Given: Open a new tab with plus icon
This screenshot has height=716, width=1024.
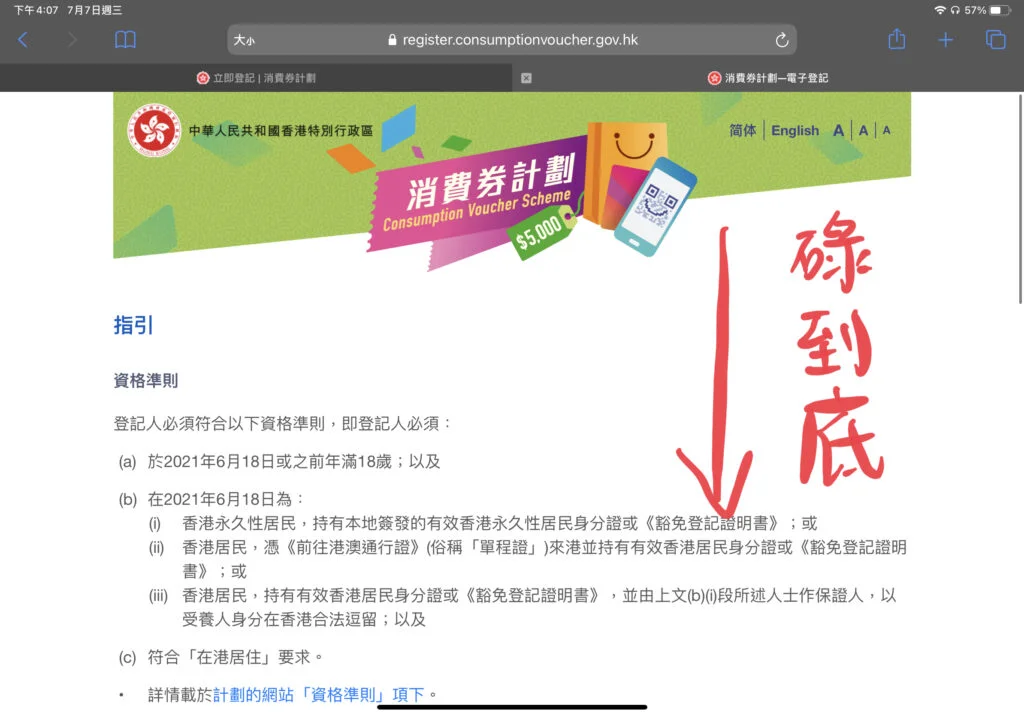Looking at the screenshot, I should click(945, 40).
